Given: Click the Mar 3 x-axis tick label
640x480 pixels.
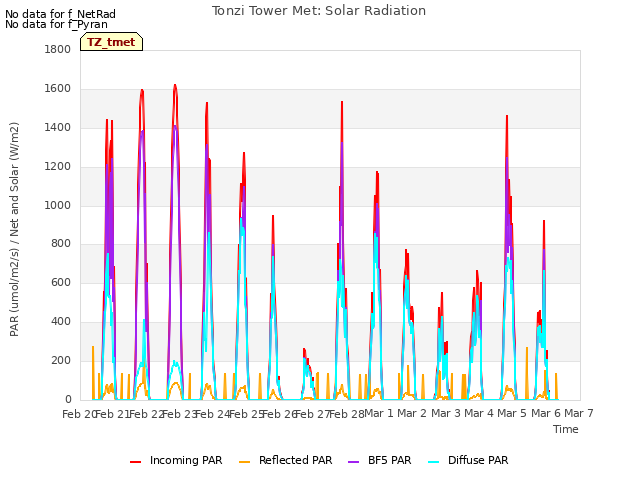Looking at the screenshot, I should 446,413.
